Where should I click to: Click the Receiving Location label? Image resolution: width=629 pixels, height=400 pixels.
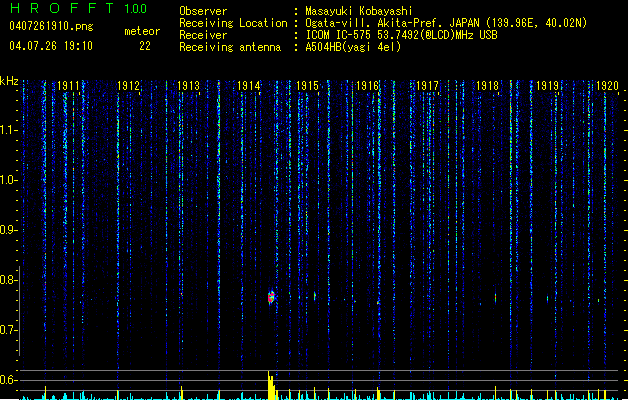pyautogui.click(x=233, y=23)
